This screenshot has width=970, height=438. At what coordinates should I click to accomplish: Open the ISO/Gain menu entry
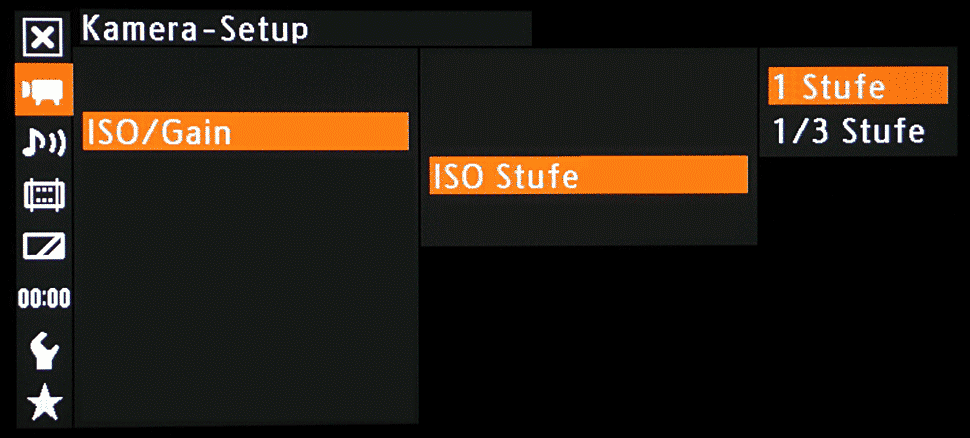(245, 132)
